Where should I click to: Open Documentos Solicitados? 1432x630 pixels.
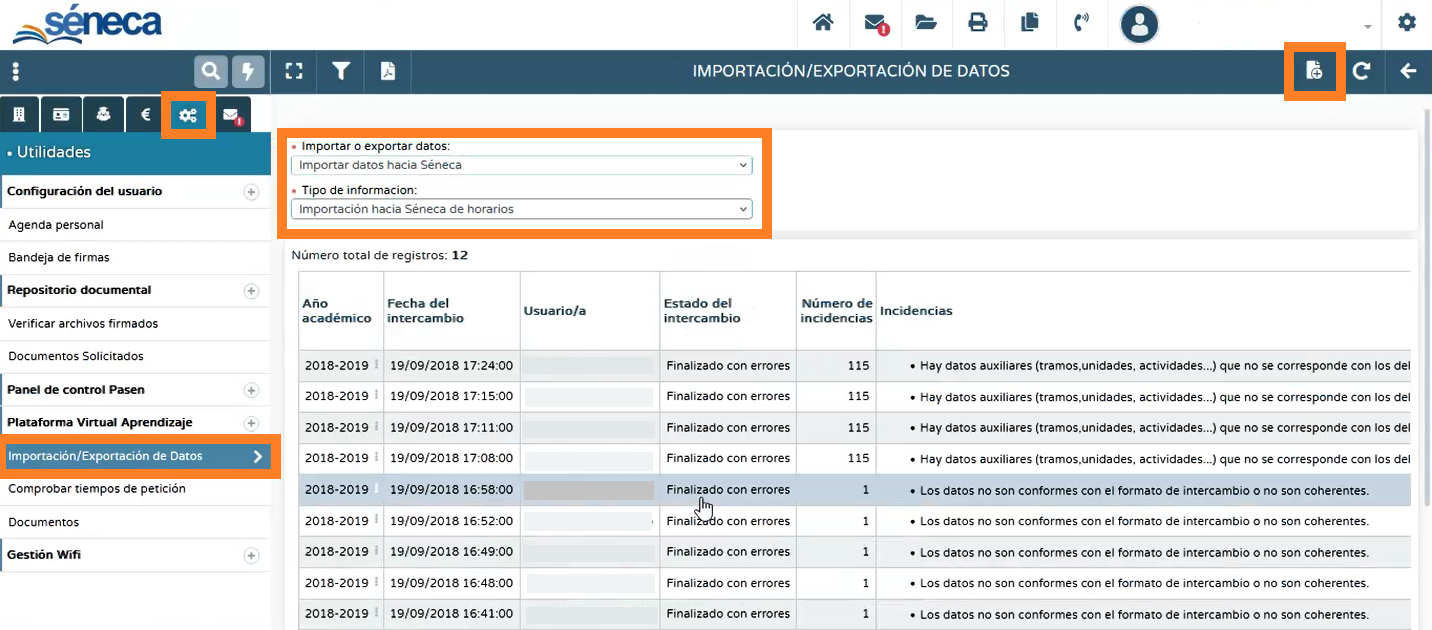[x=135, y=357]
